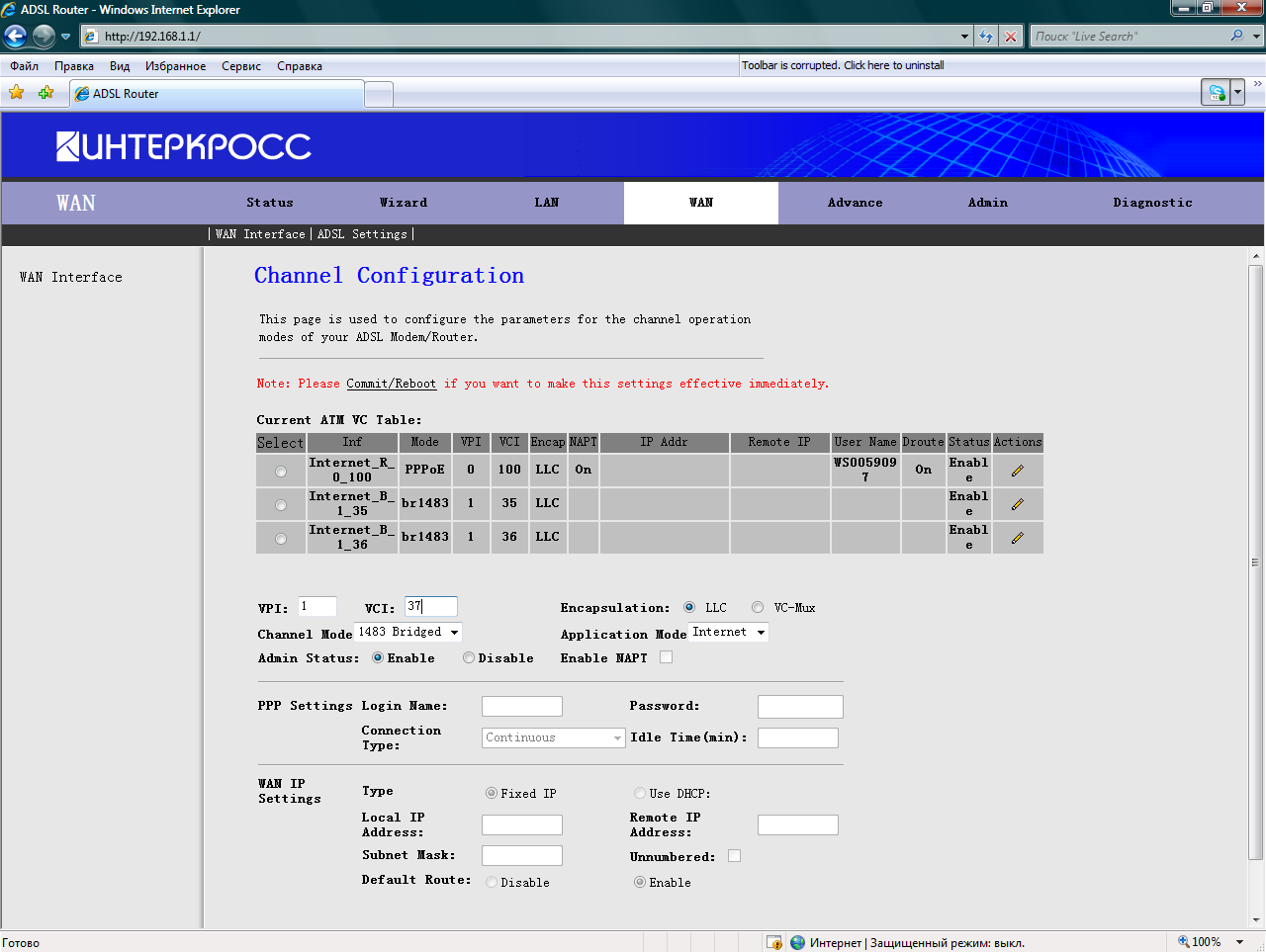Click the zoom level magnifier in status bar
This screenshot has width=1266, height=952.
pyautogui.click(x=1183, y=942)
